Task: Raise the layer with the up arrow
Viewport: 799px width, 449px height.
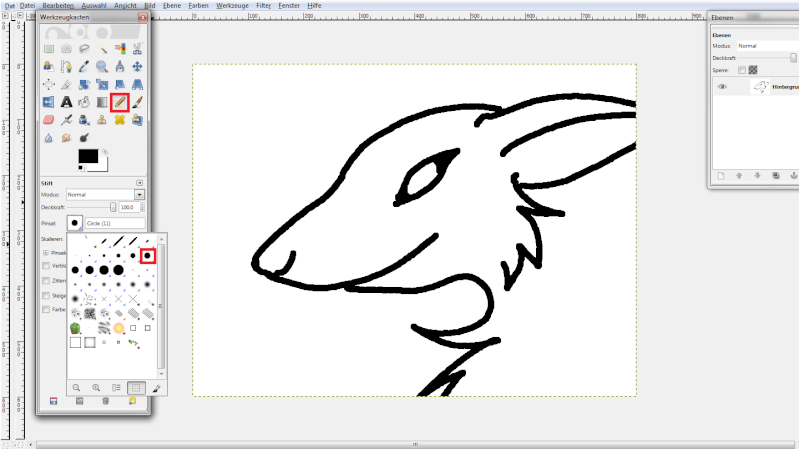Action: 739,176
